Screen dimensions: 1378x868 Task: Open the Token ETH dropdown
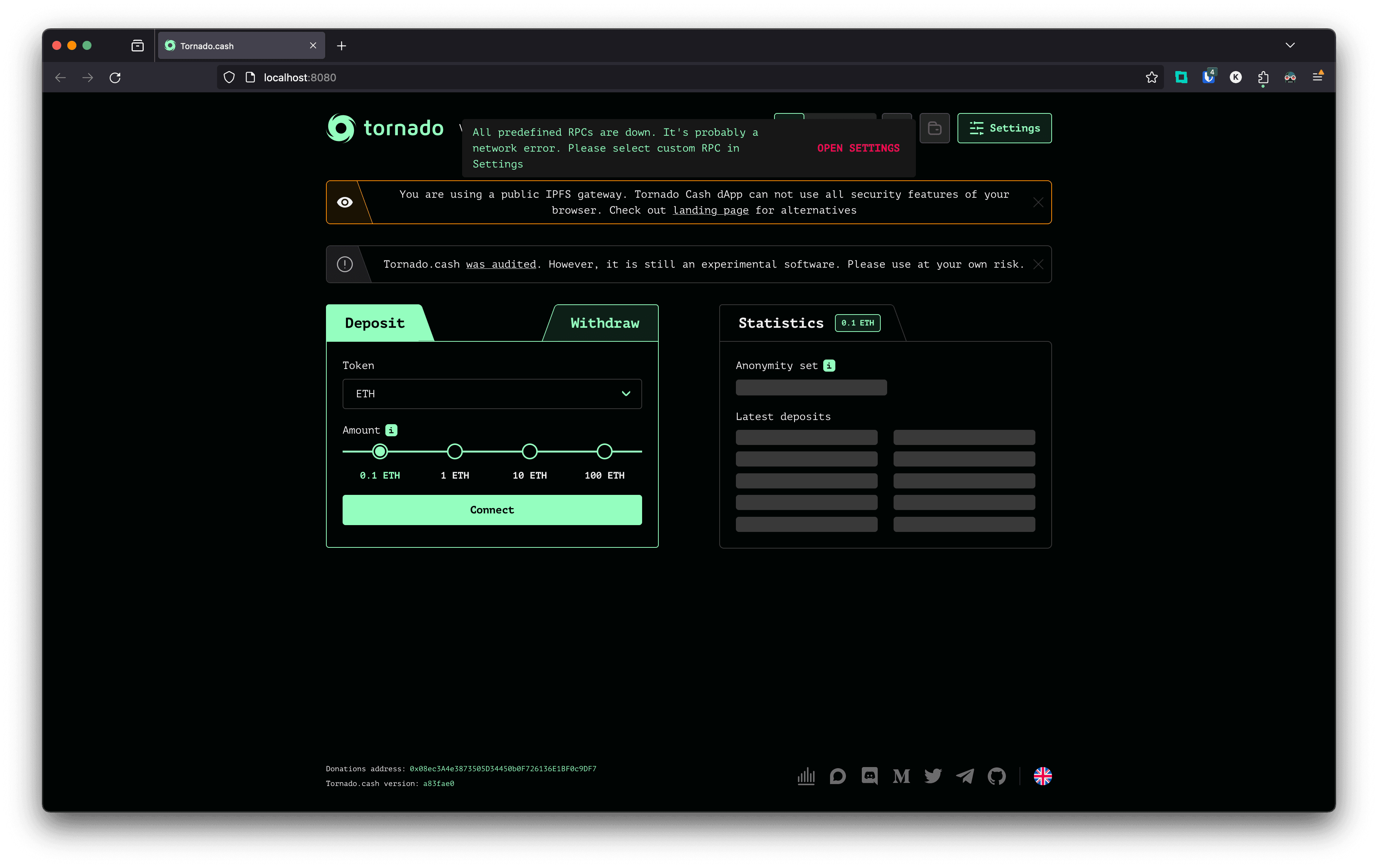coord(492,394)
